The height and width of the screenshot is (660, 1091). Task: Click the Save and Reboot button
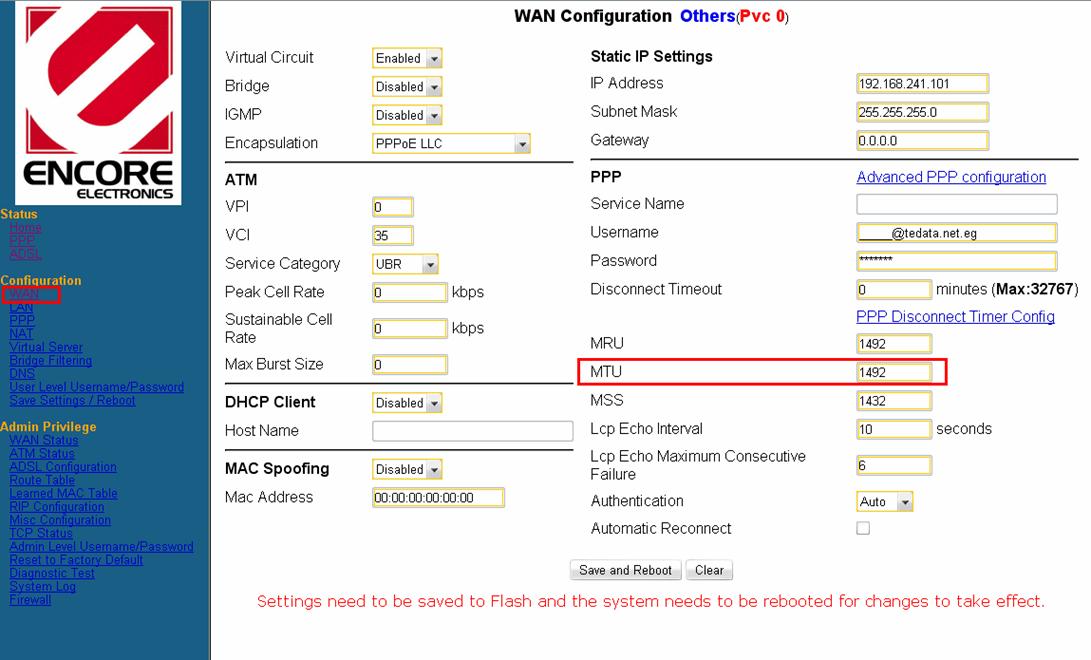[x=625, y=570]
